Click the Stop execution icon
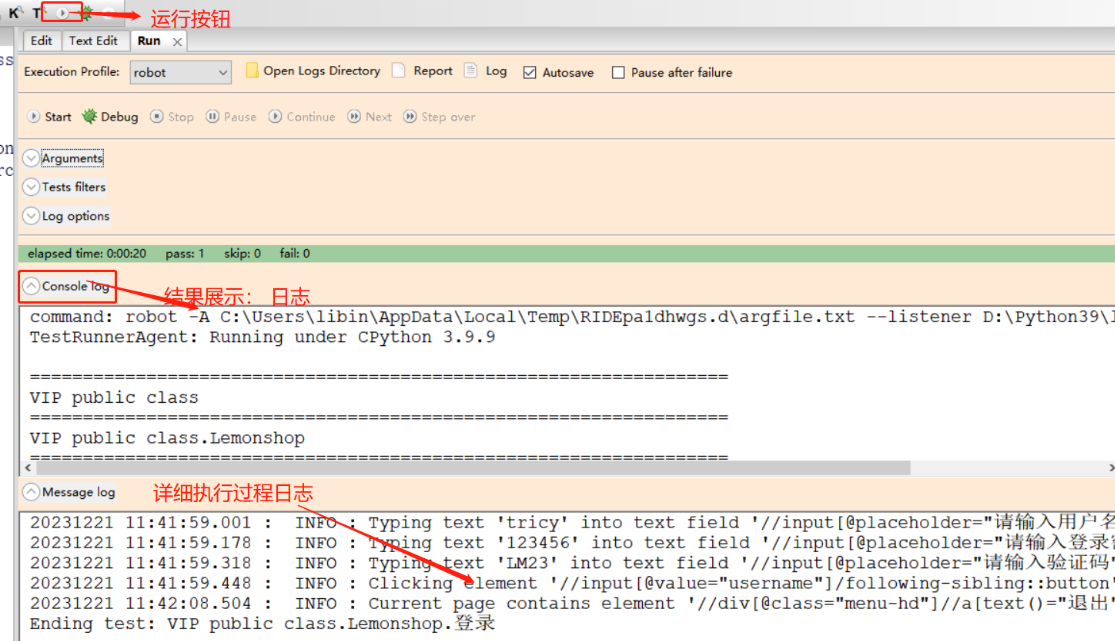1115x641 pixels. [x=157, y=117]
